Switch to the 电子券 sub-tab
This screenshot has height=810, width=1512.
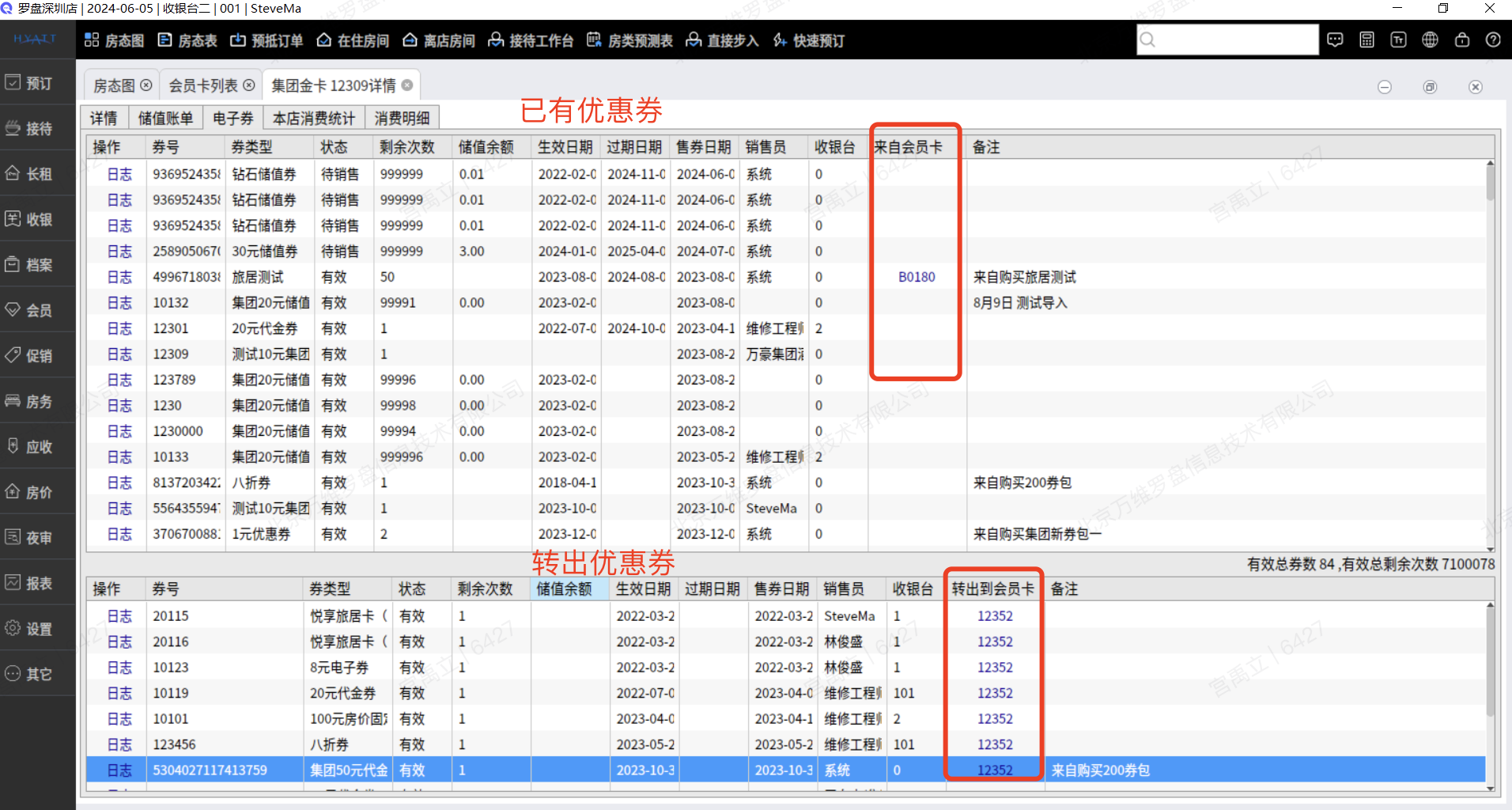click(x=233, y=118)
